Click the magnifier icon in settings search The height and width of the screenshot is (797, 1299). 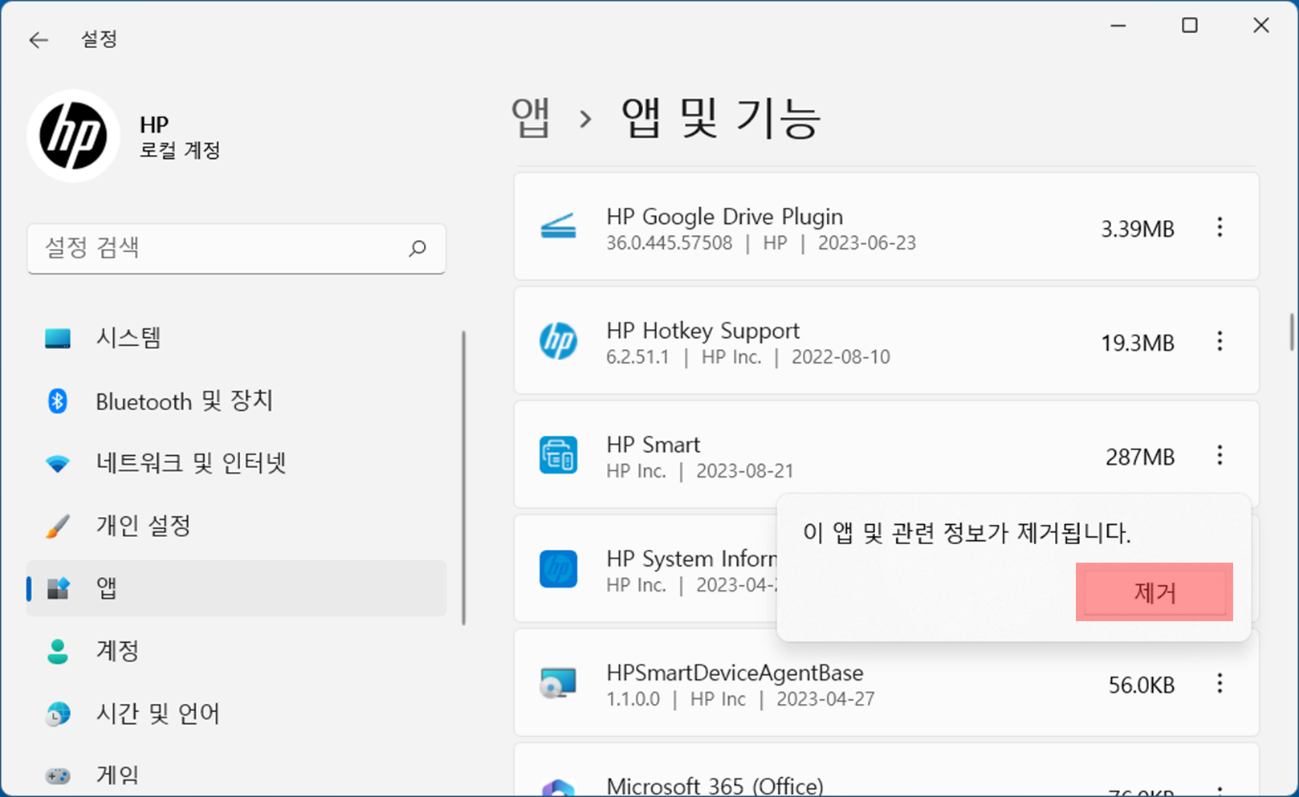417,248
